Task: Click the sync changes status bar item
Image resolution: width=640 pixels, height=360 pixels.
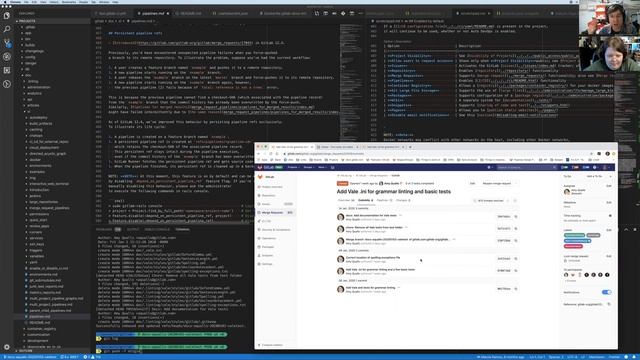Action: coord(69,357)
